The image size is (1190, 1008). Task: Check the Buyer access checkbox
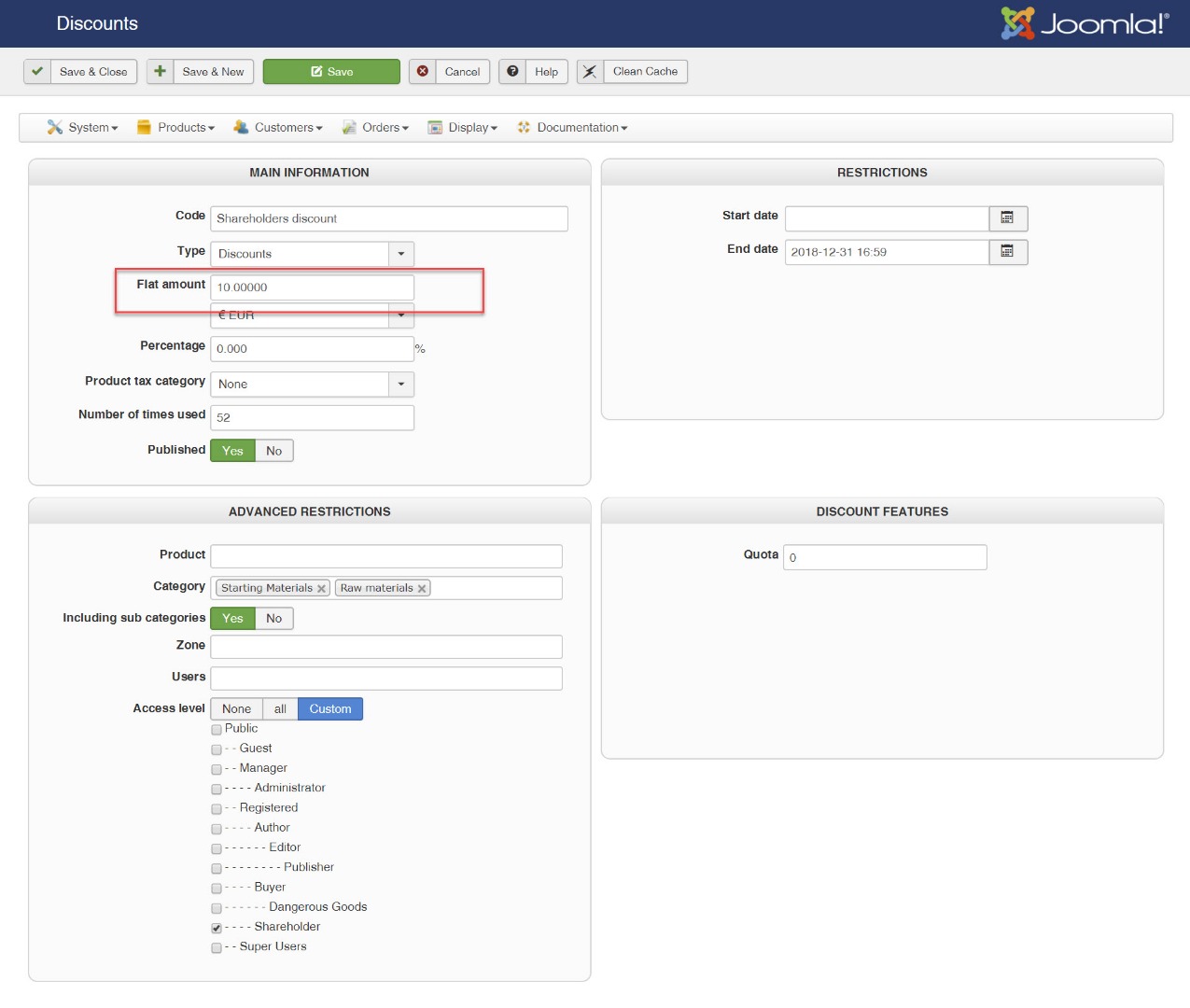click(x=217, y=889)
